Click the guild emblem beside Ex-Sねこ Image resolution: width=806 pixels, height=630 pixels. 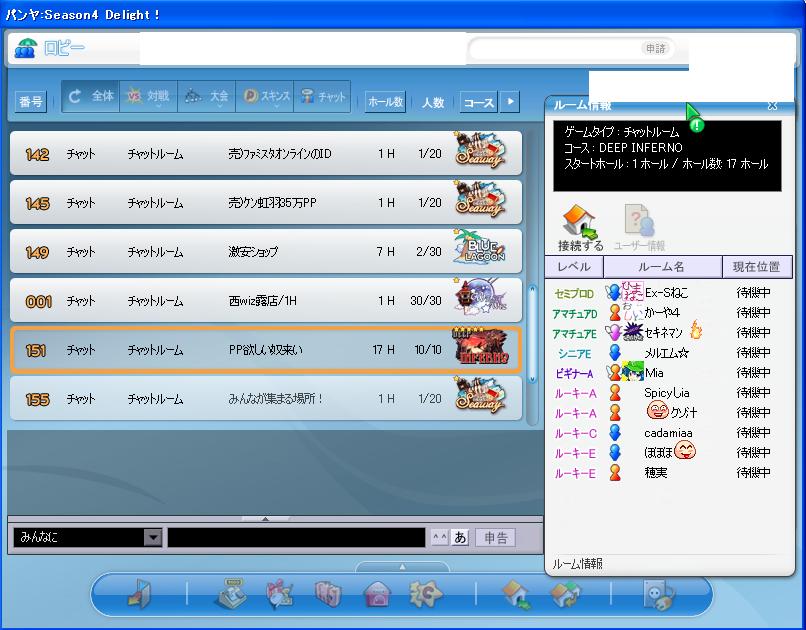tap(633, 291)
